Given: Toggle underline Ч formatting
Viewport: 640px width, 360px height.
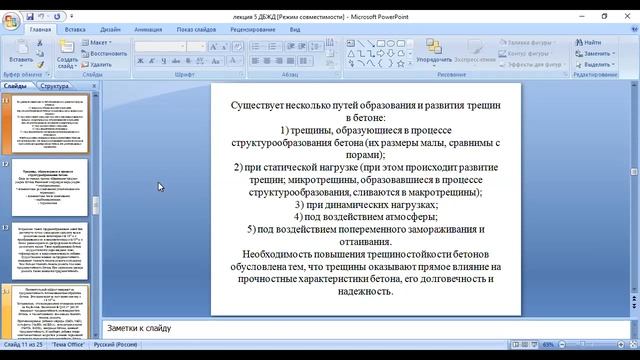Looking at the screenshot, I should (x=164, y=61).
